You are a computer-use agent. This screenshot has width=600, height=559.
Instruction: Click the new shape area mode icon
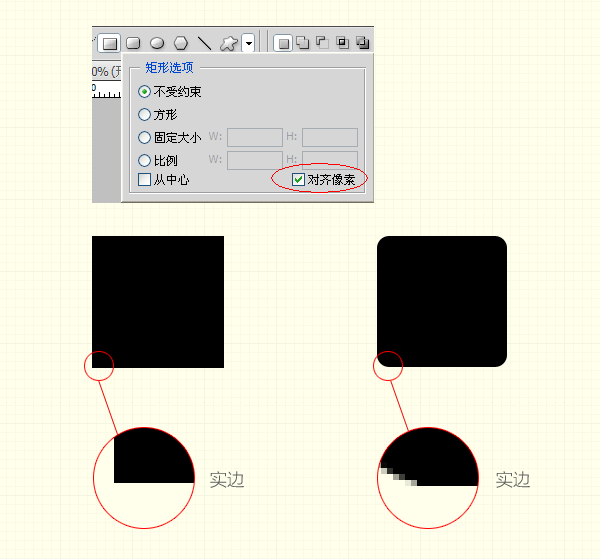pos(283,43)
